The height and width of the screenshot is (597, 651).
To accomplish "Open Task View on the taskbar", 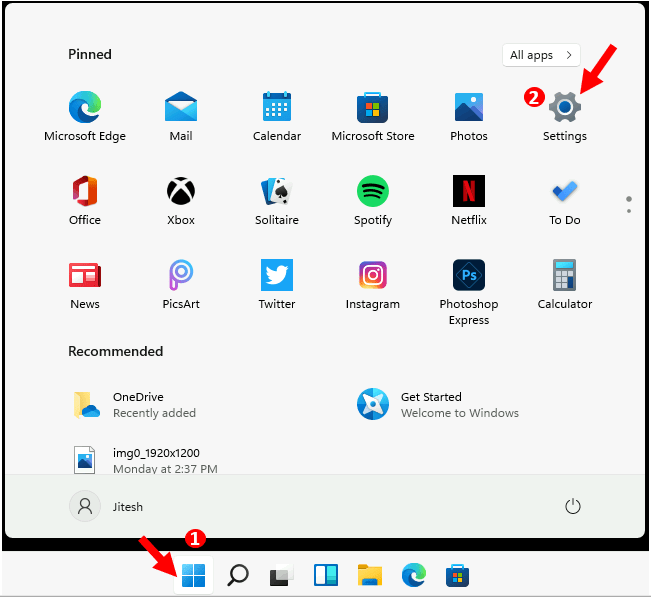I will coord(282,576).
